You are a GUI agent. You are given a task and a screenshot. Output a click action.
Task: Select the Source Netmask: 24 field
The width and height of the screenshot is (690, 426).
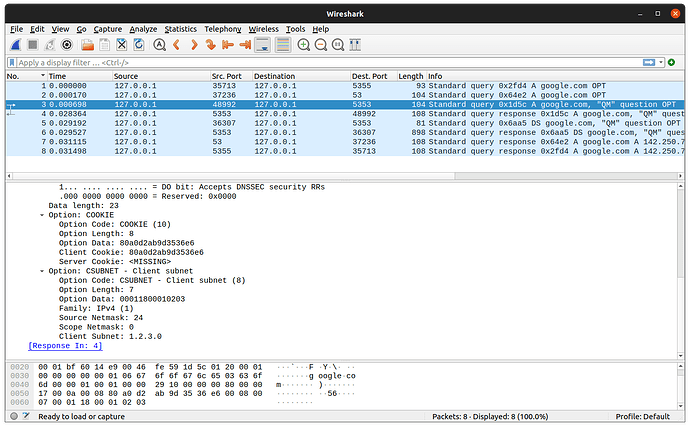pos(101,318)
